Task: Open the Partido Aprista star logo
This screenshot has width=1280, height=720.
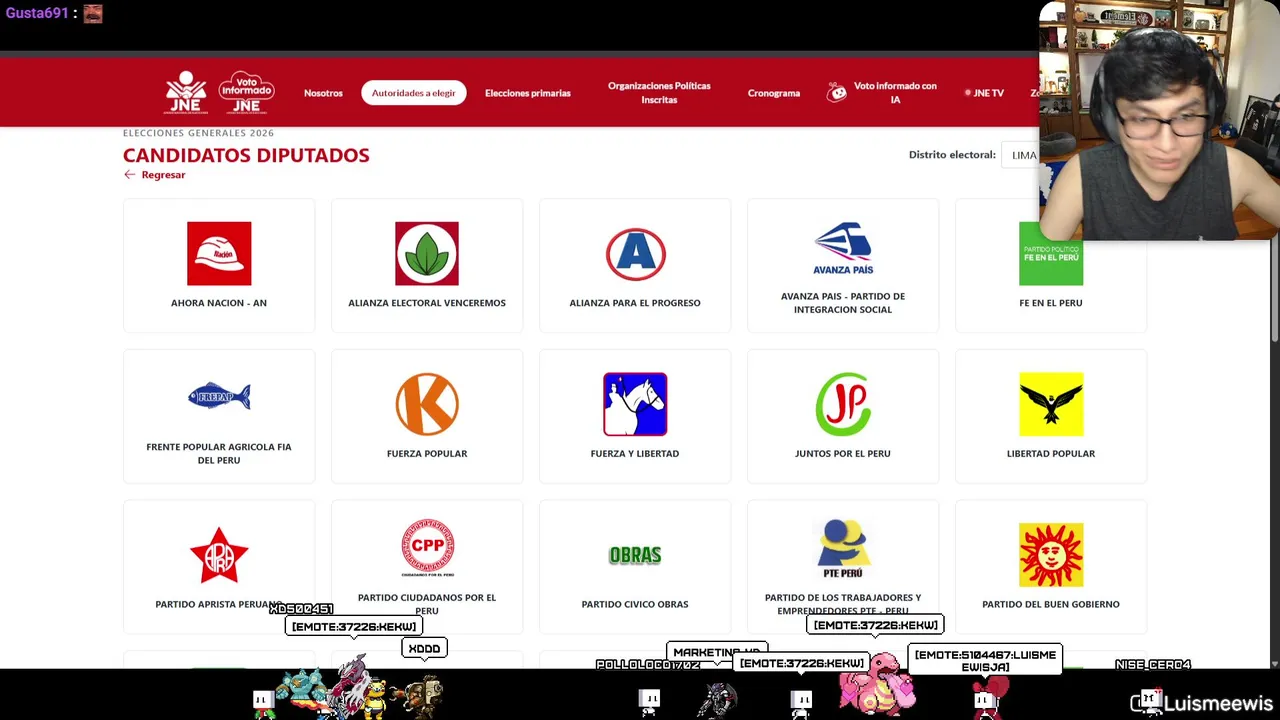Action: [x=219, y=555]
